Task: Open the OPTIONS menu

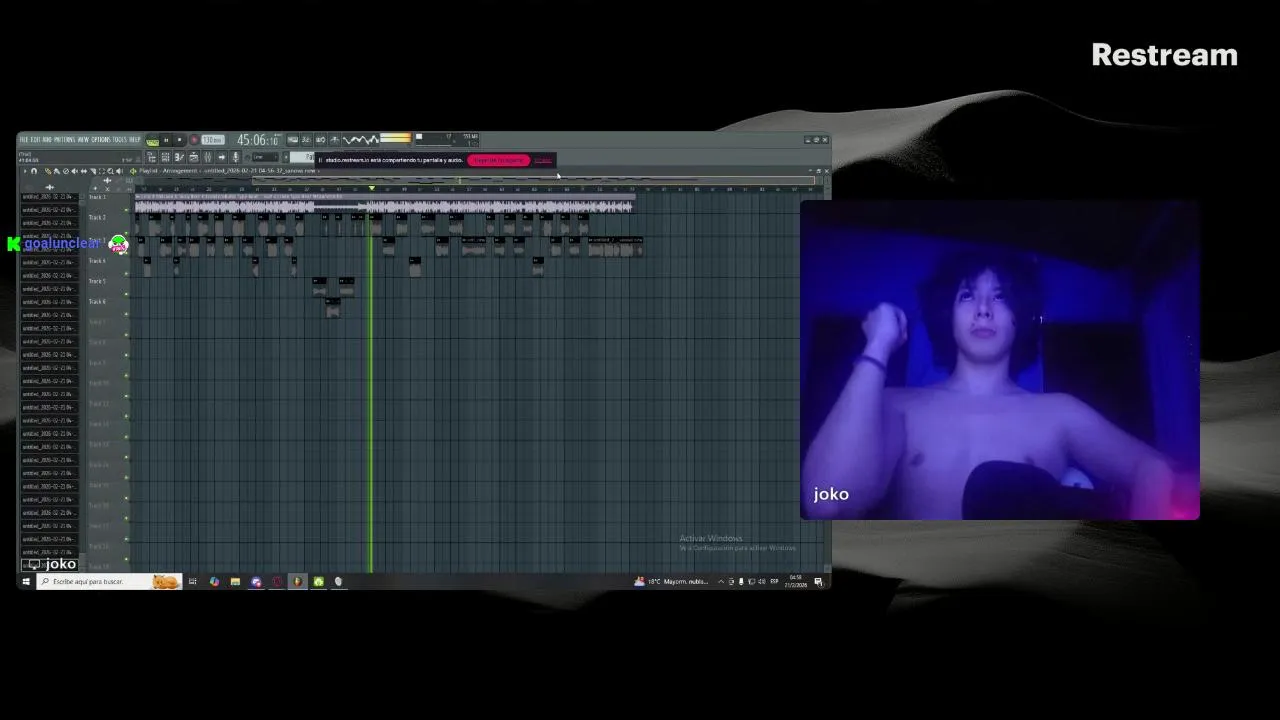Action: (101, 140)
